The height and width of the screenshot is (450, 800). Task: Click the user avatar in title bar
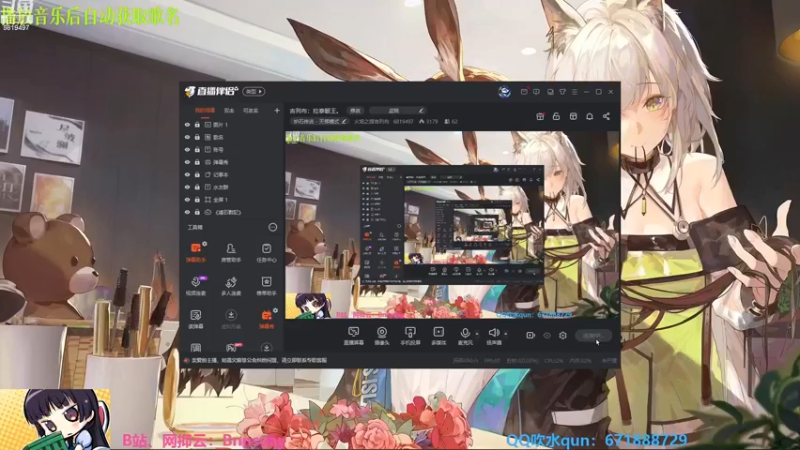tap(504, 91)
